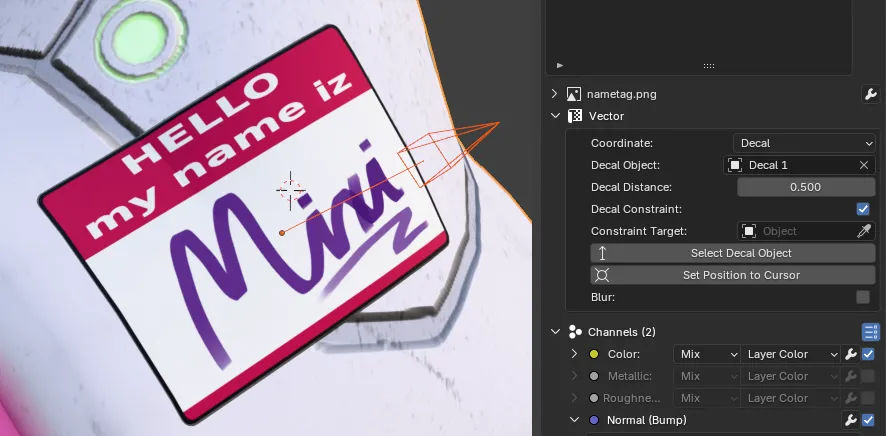Clear the Decal Object field with X
The width and height of the screenshot is (886, 436).
click(x=864, y=165)
